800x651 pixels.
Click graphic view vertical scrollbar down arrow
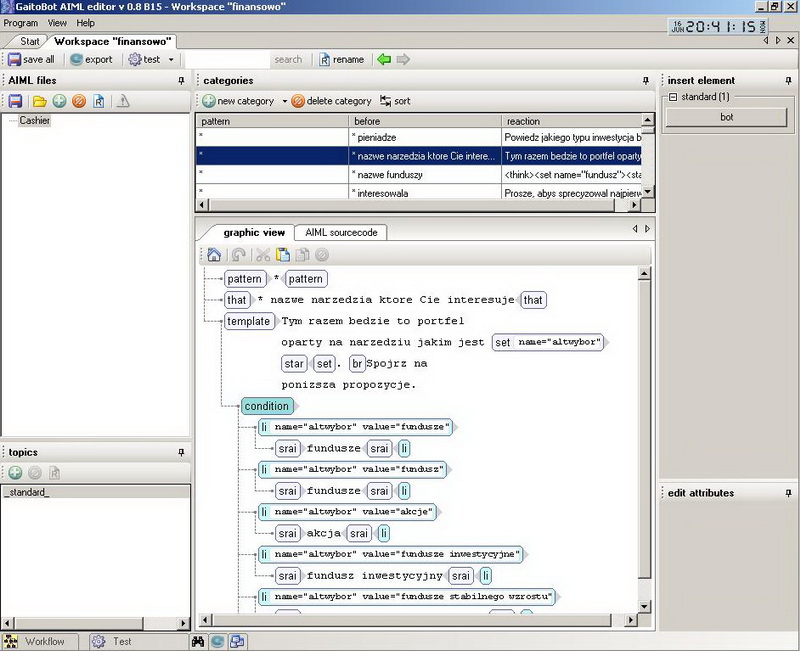pos(644,607)
